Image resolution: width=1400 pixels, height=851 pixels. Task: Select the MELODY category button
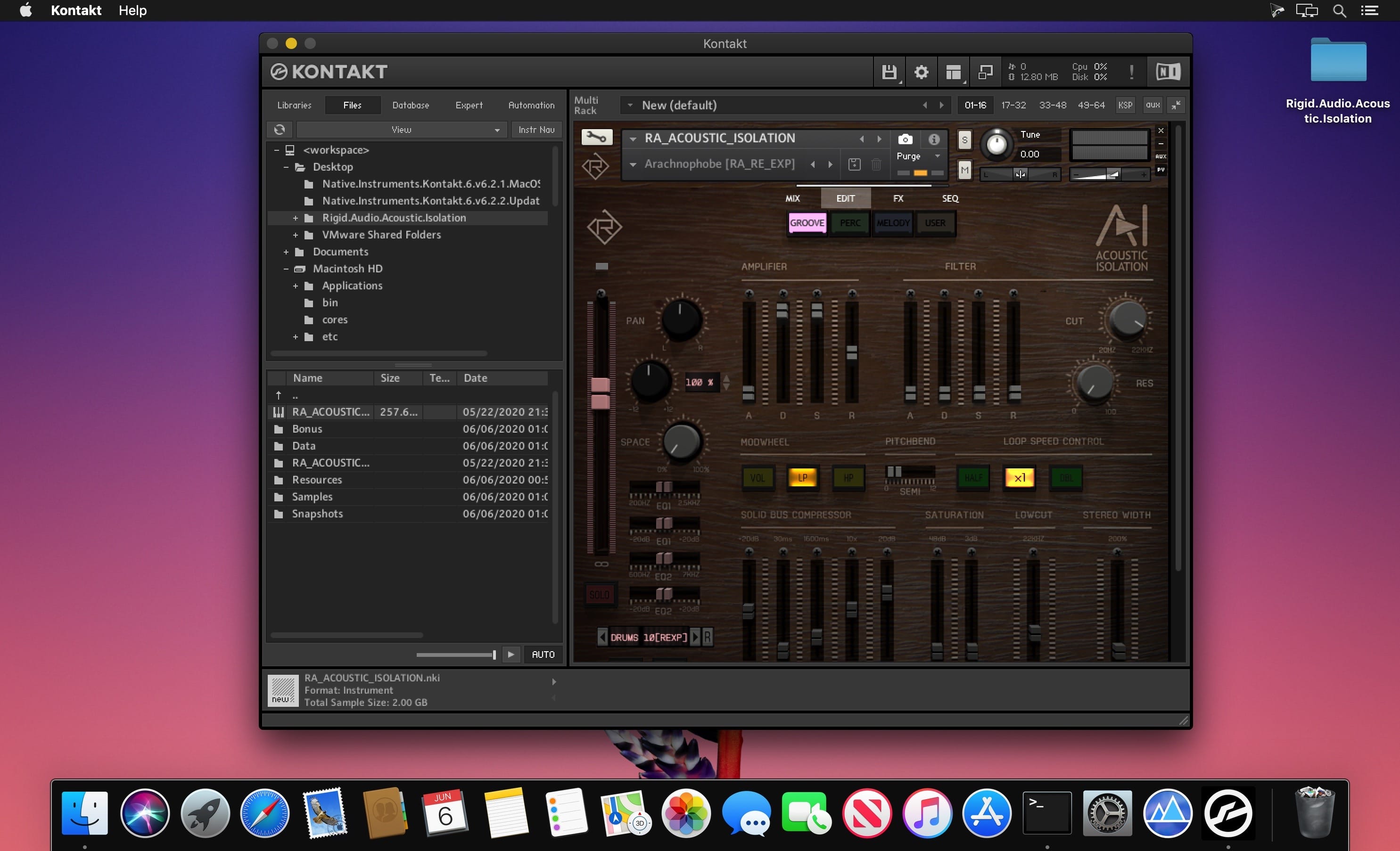(x=893, y=223)
